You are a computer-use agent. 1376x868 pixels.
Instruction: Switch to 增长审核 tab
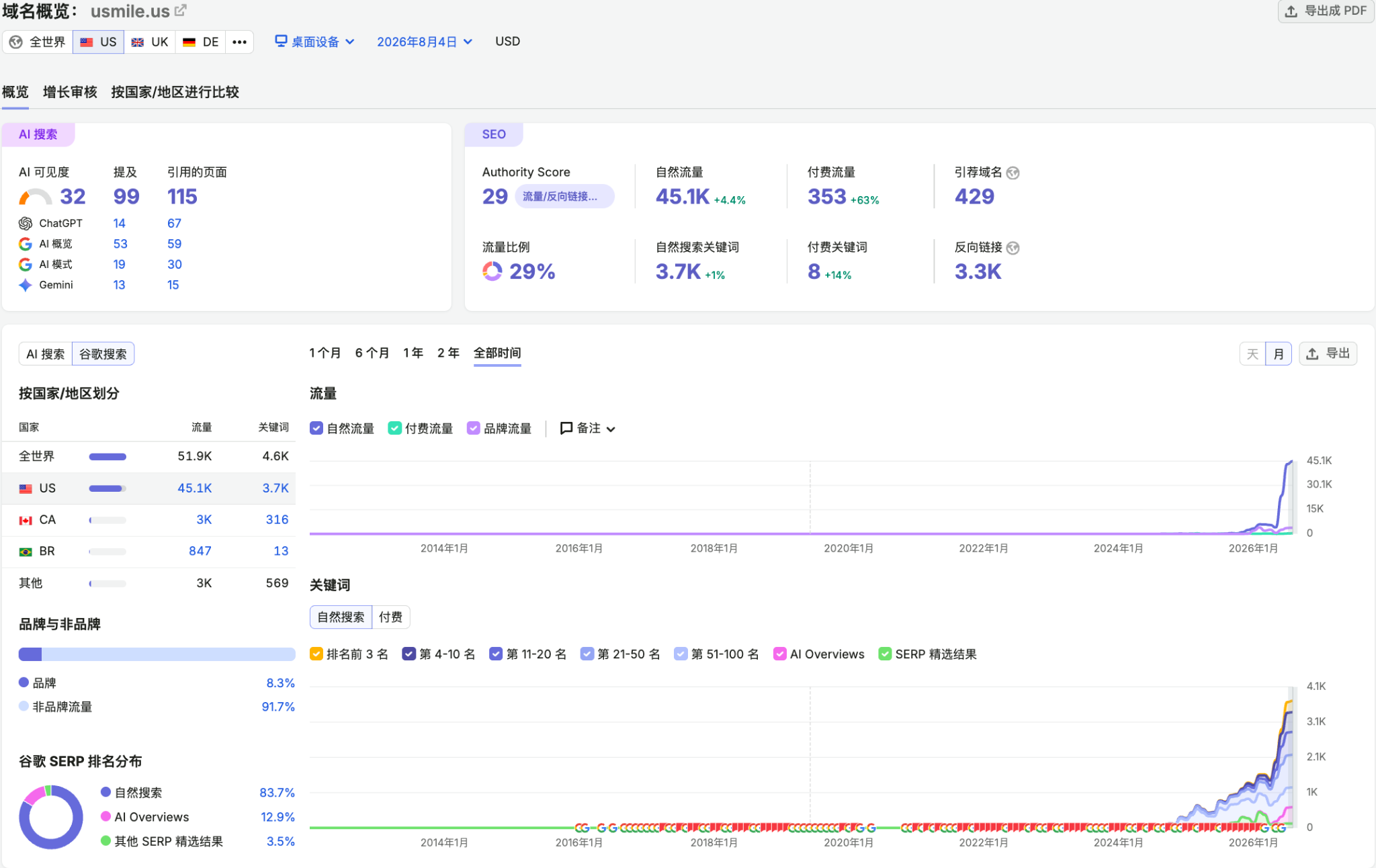70,92
